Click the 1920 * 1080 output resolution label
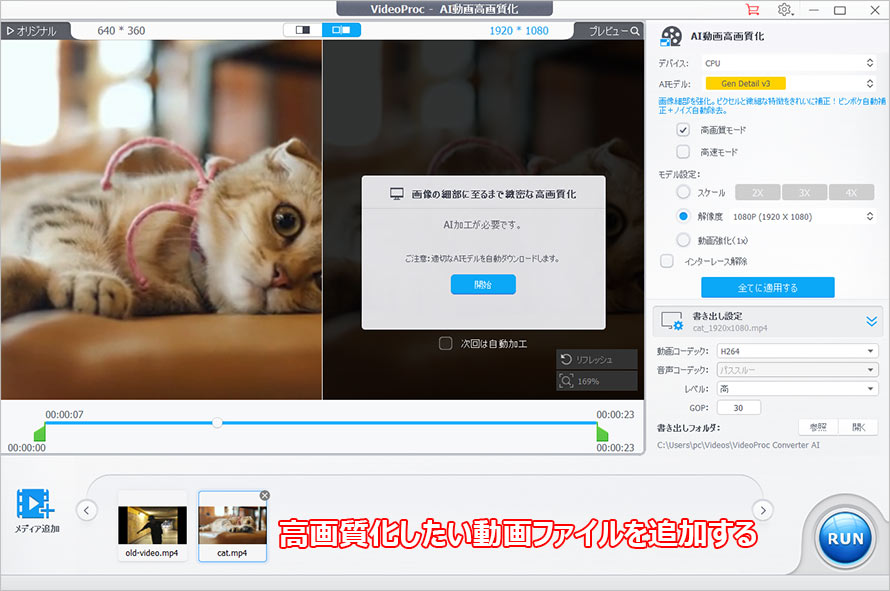This screenshot has width=890, height=591. pyautogui.click(x=519, y=31)
